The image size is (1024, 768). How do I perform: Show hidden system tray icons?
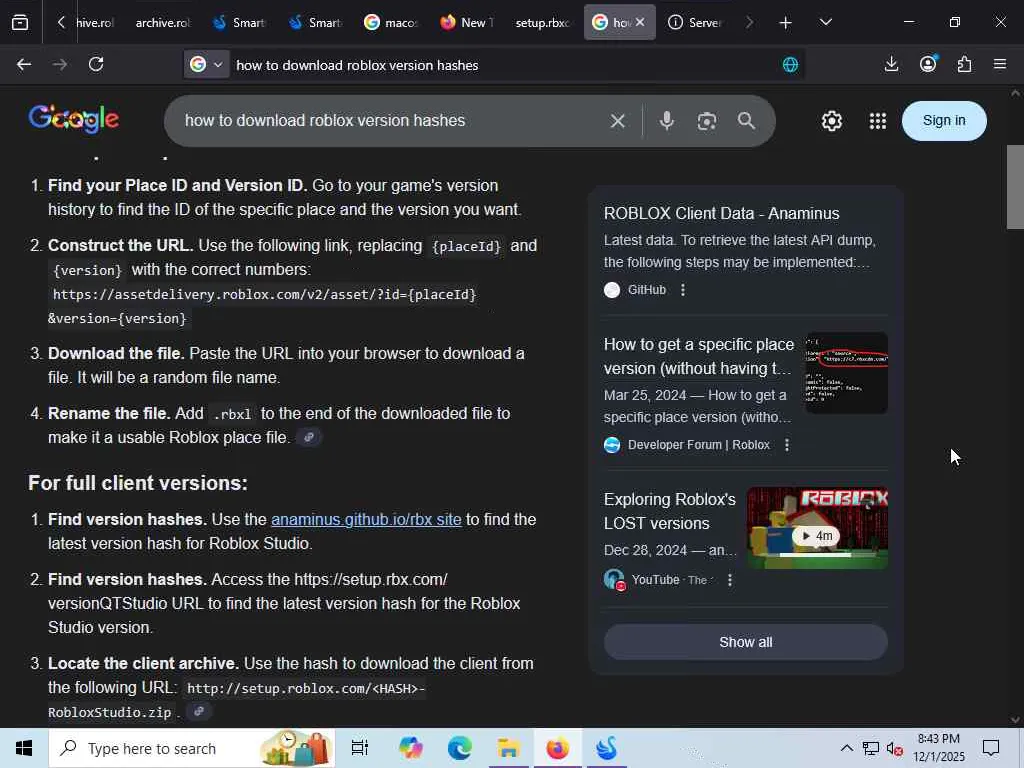(846, 748)
